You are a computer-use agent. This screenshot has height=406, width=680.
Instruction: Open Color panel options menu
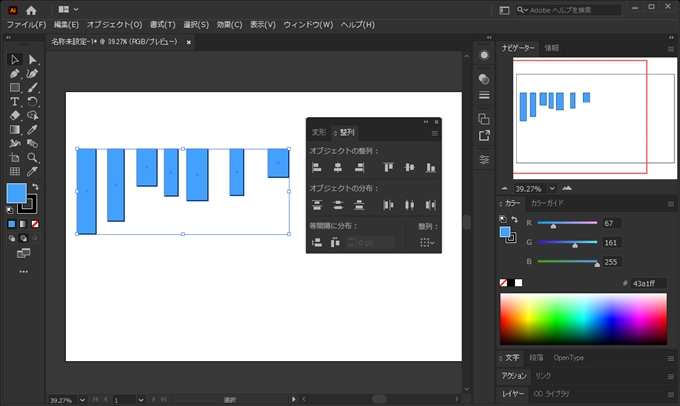(670, 204)
